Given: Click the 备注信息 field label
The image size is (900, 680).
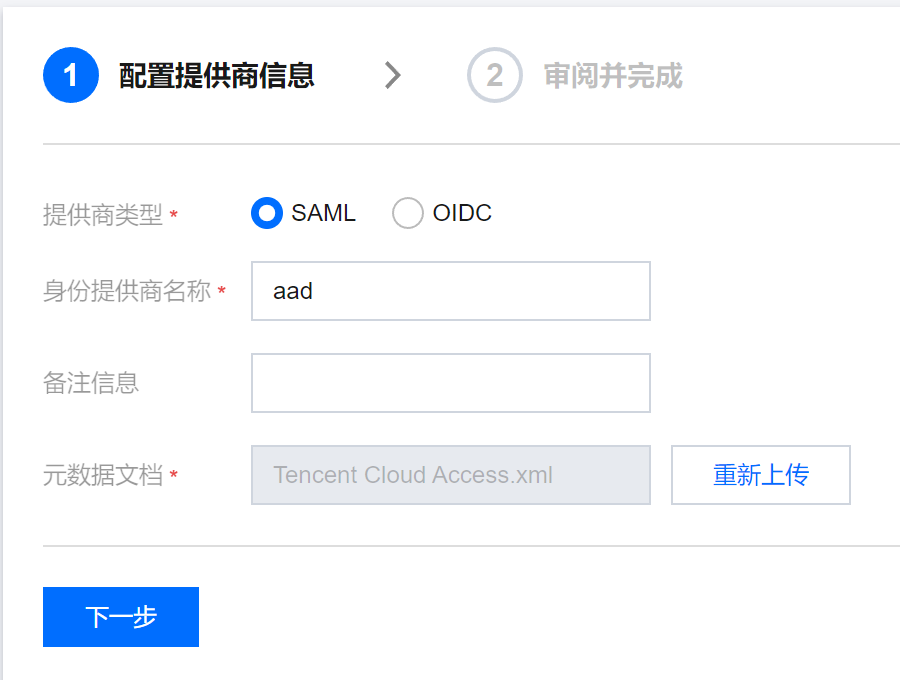Looking at the screenshot, I should (90, 382).
